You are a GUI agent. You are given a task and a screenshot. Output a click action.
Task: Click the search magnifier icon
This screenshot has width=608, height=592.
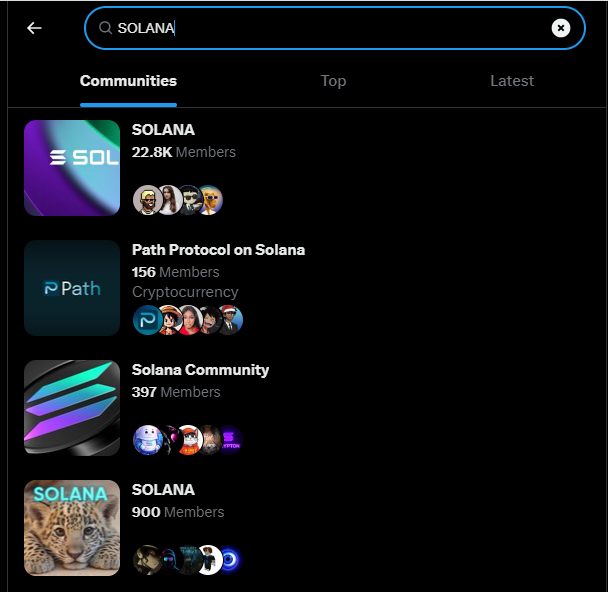tap(105, 28)
